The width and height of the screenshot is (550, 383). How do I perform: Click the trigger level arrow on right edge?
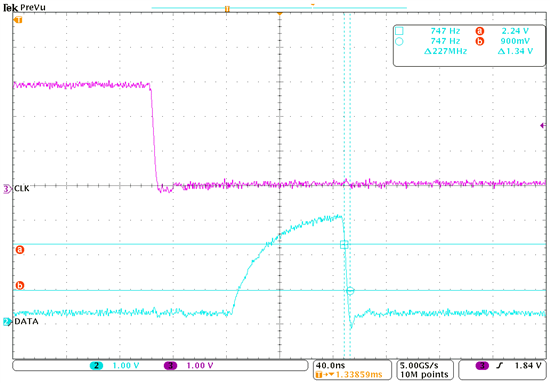543,126
